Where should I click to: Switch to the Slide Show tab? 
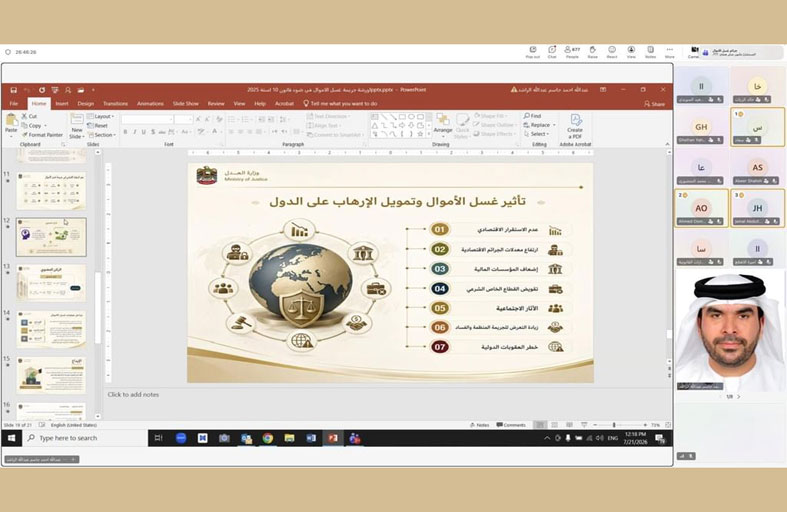pyautogui.click(x=186, y=104)
